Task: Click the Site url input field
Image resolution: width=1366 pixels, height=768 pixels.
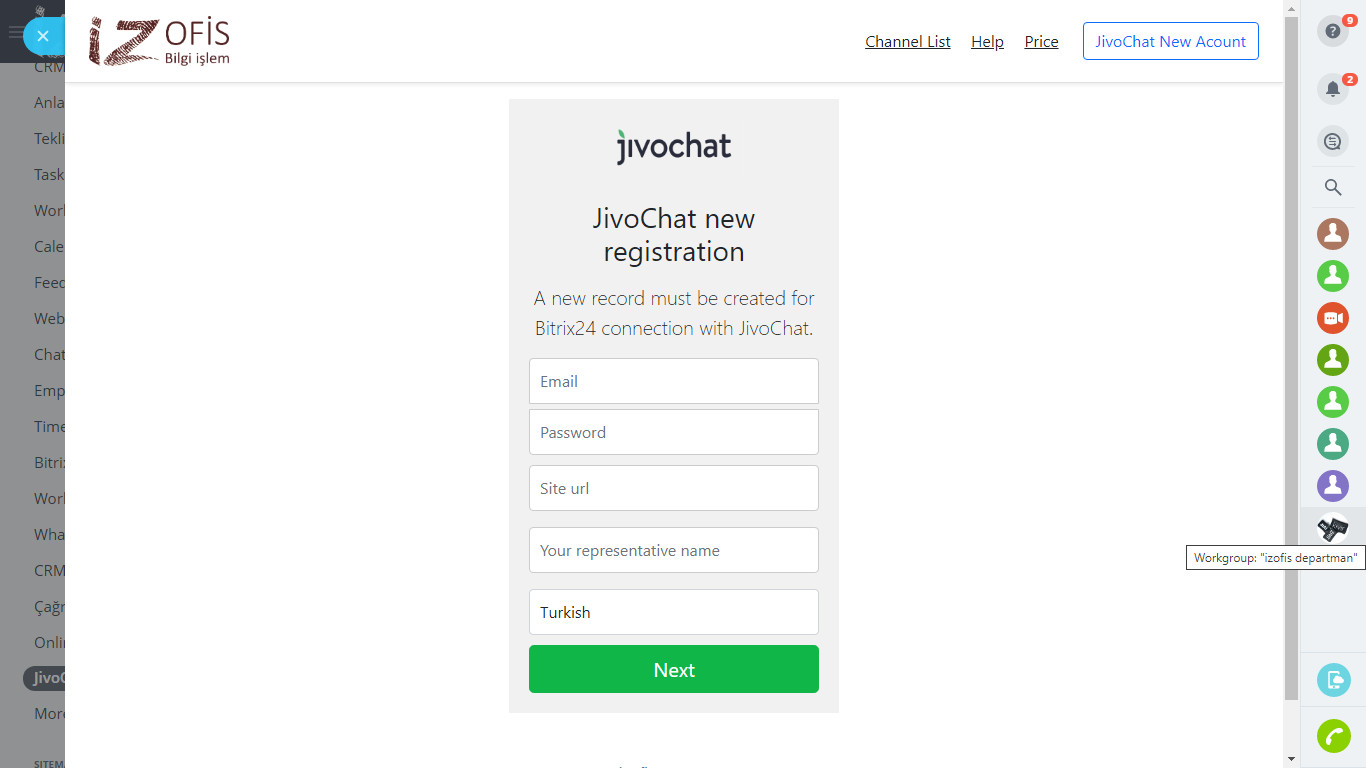Action: tap(673, 488)
